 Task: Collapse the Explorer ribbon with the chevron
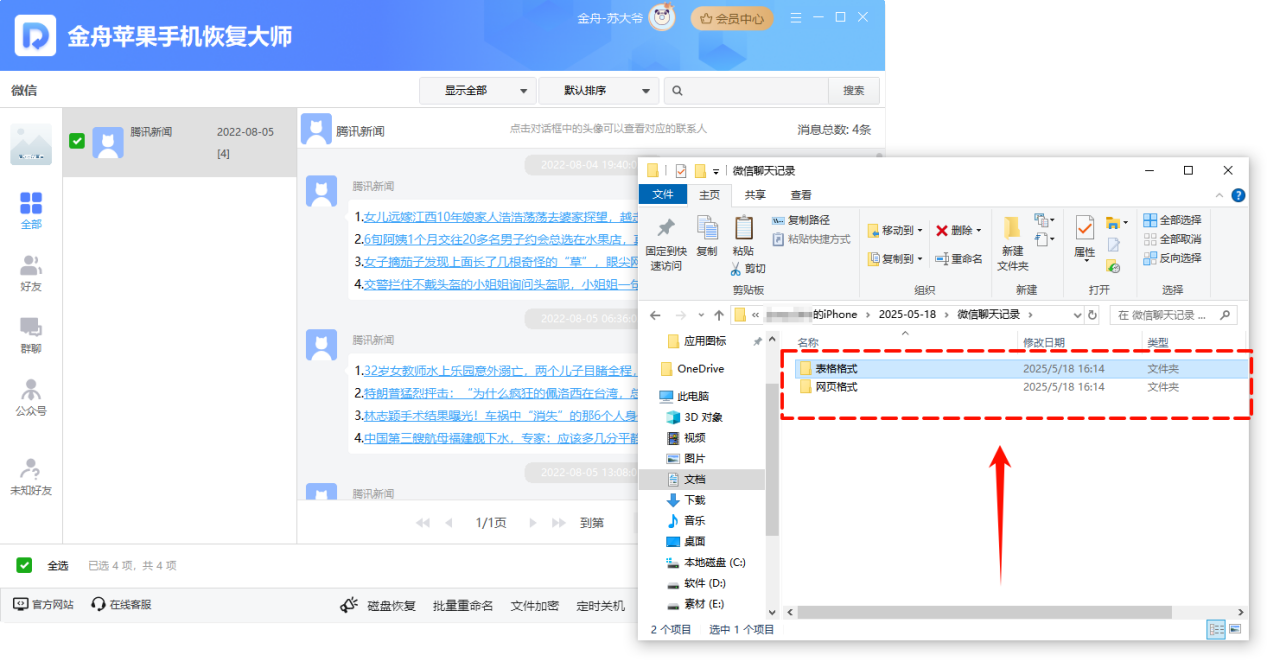(x=1219, y=196)
